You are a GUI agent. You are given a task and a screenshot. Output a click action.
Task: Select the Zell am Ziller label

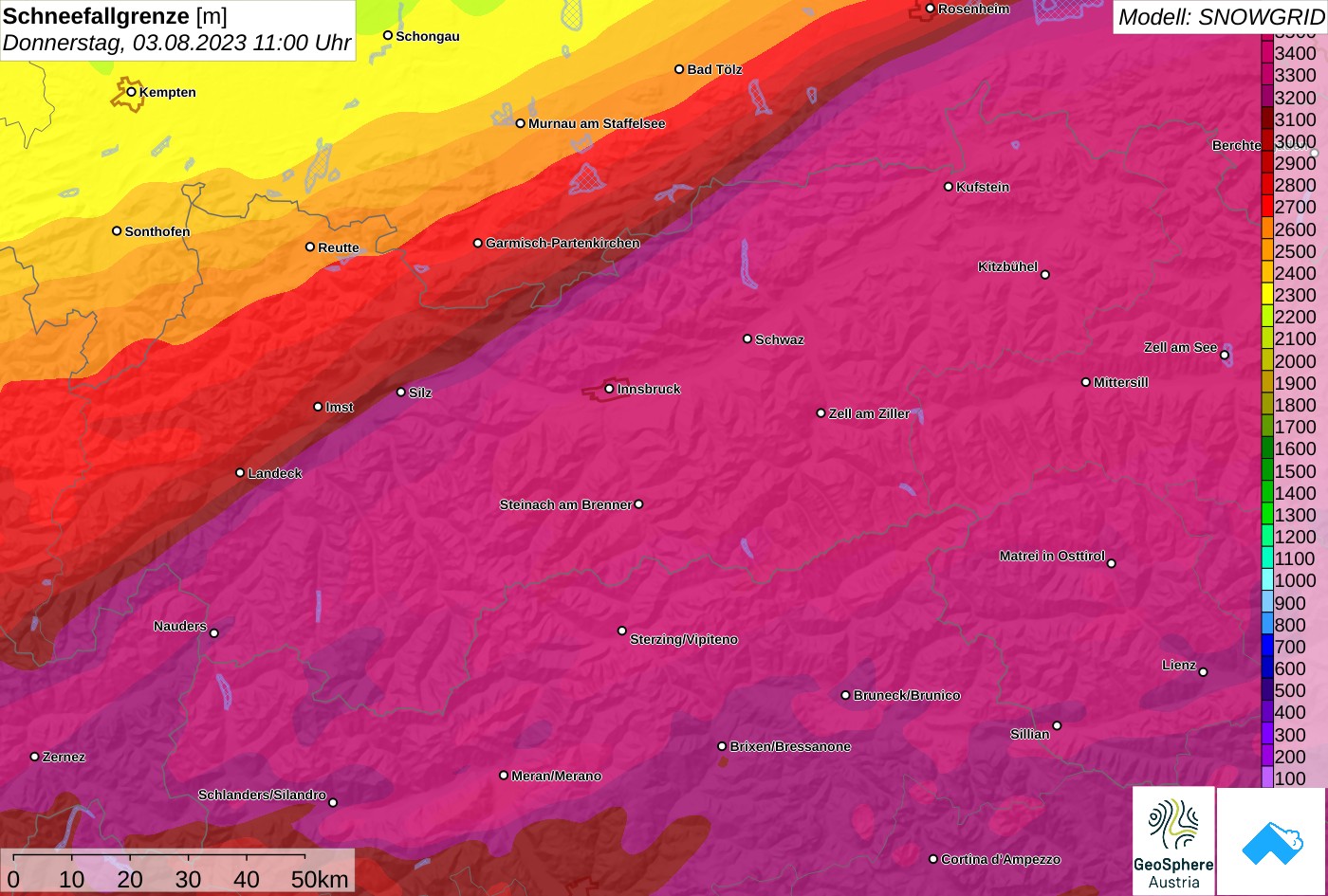point(869,414)
